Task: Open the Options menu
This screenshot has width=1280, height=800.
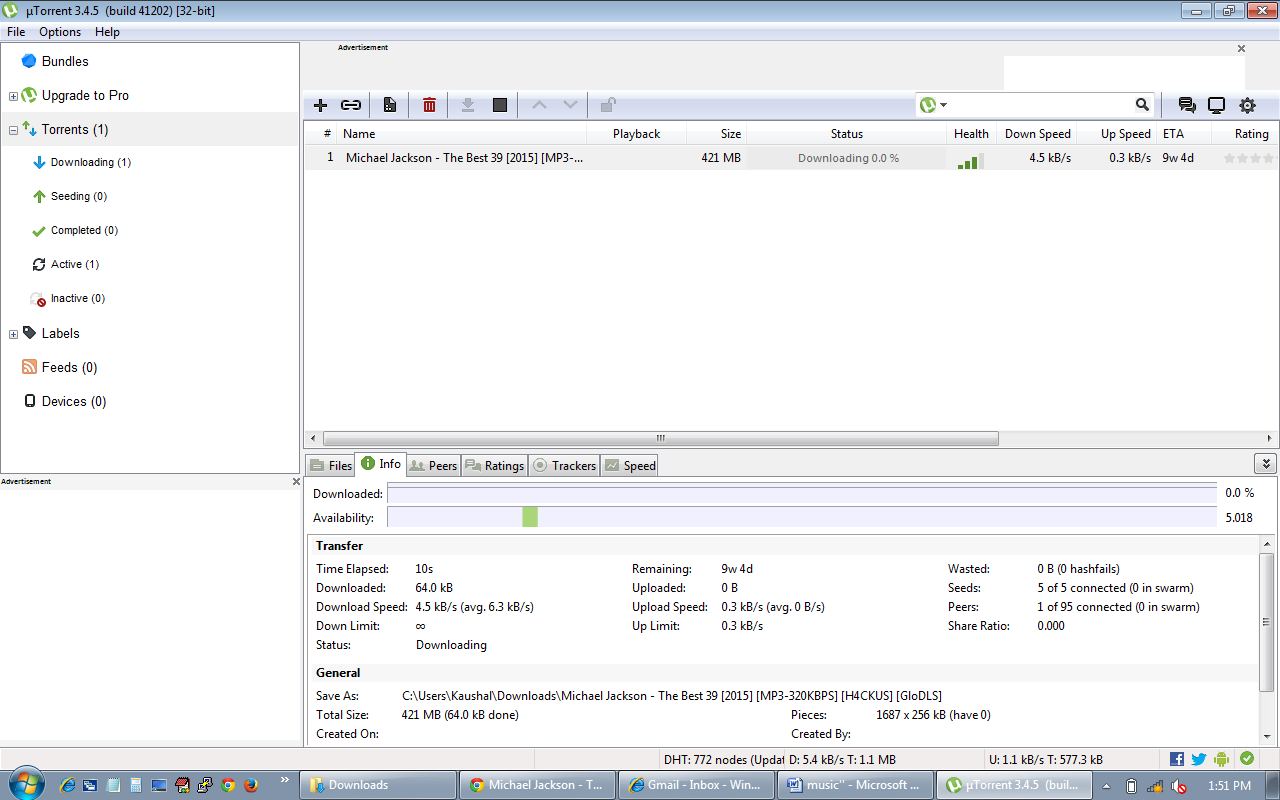Action: [60, 32]
